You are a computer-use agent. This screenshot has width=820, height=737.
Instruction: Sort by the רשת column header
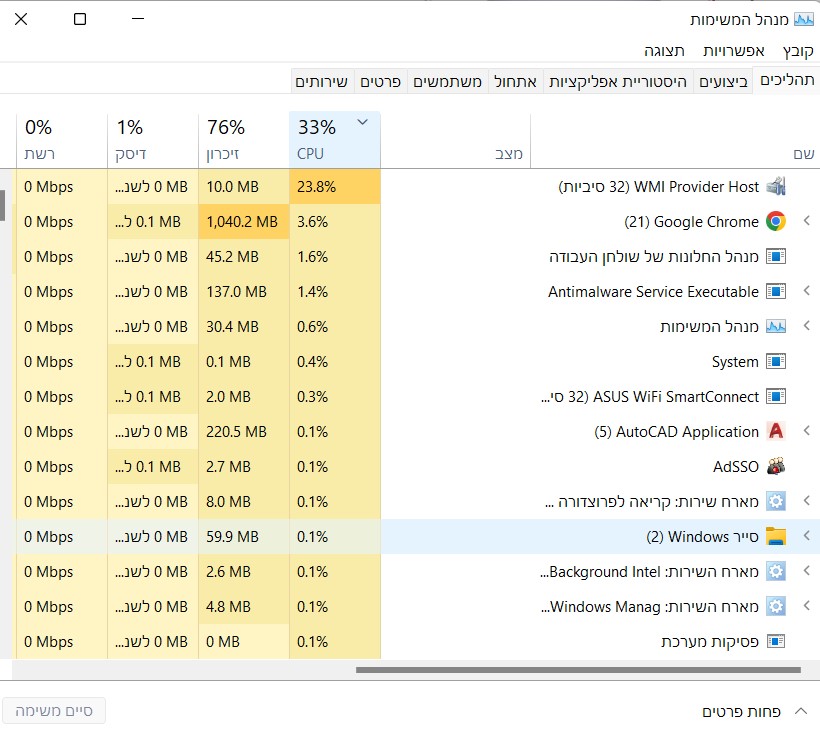pos(62,140)
